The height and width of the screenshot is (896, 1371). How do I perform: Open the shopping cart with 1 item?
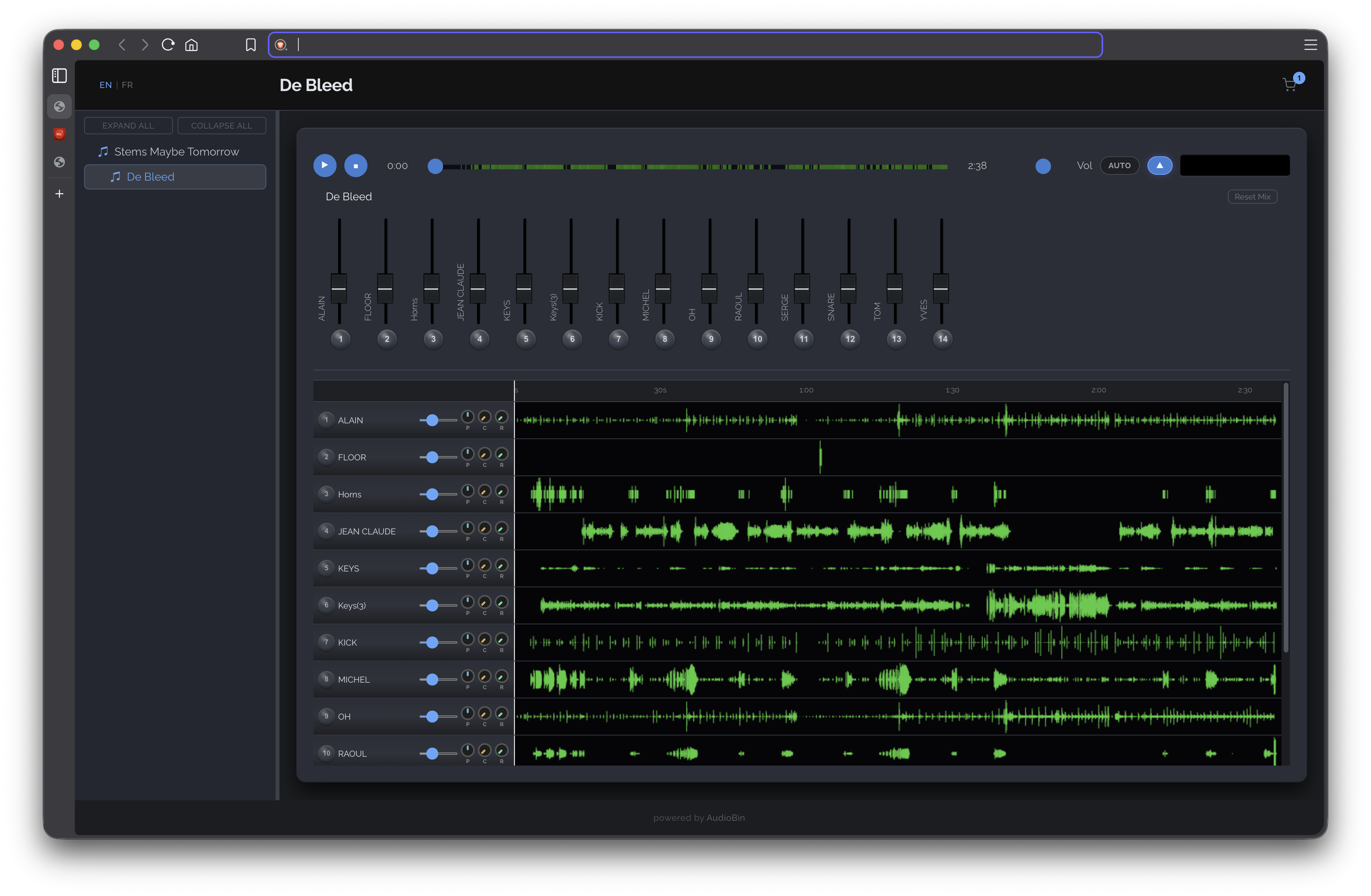1290,84
